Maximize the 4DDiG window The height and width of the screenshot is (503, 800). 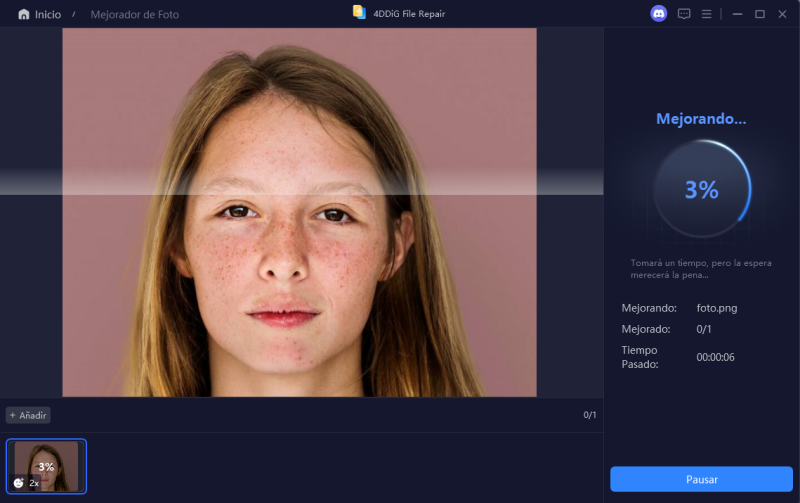click(x=760, y=14)
